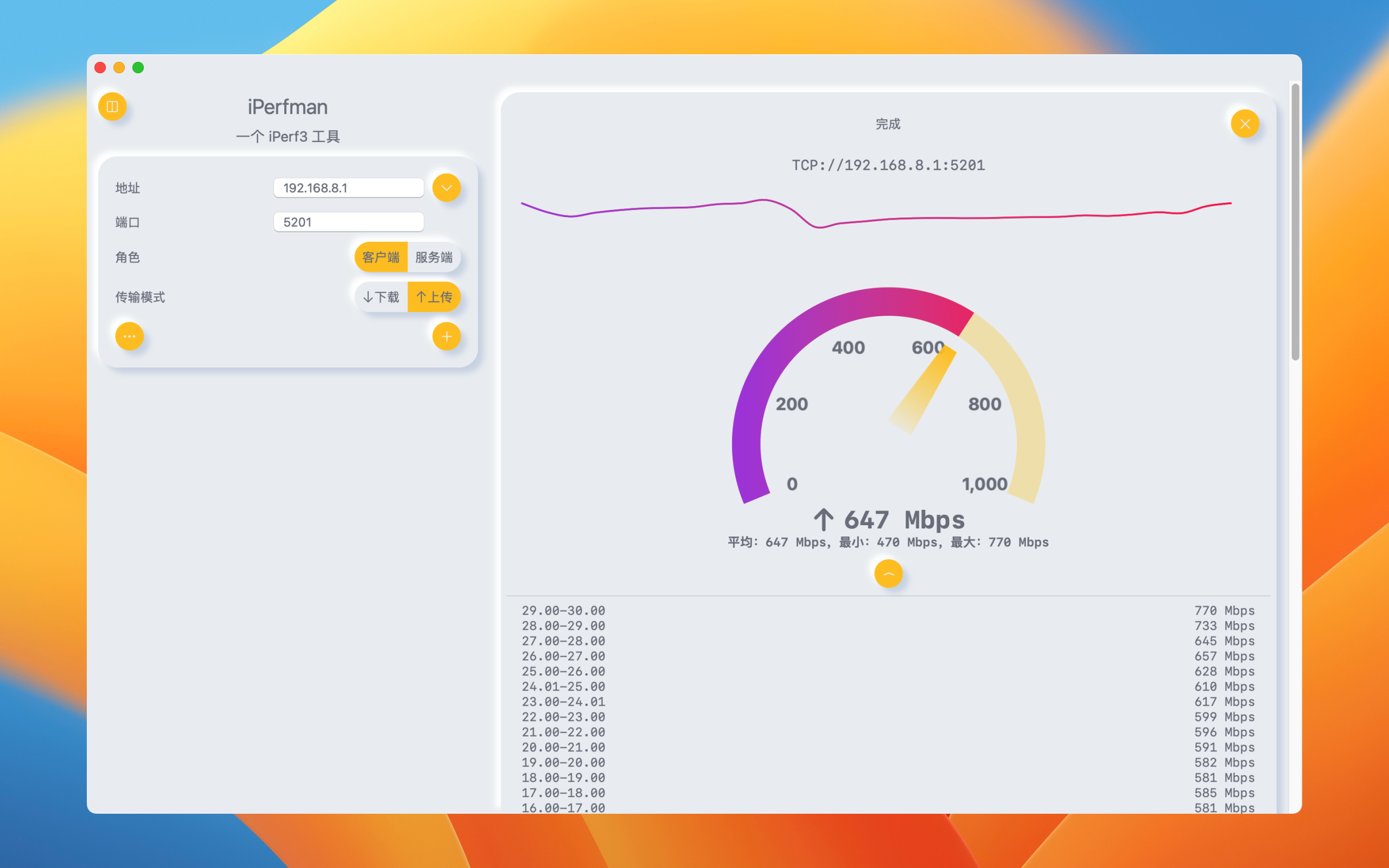1389x868 pixels.
Task: Switch transfer mode to 下载
Action: click(380, 297)
